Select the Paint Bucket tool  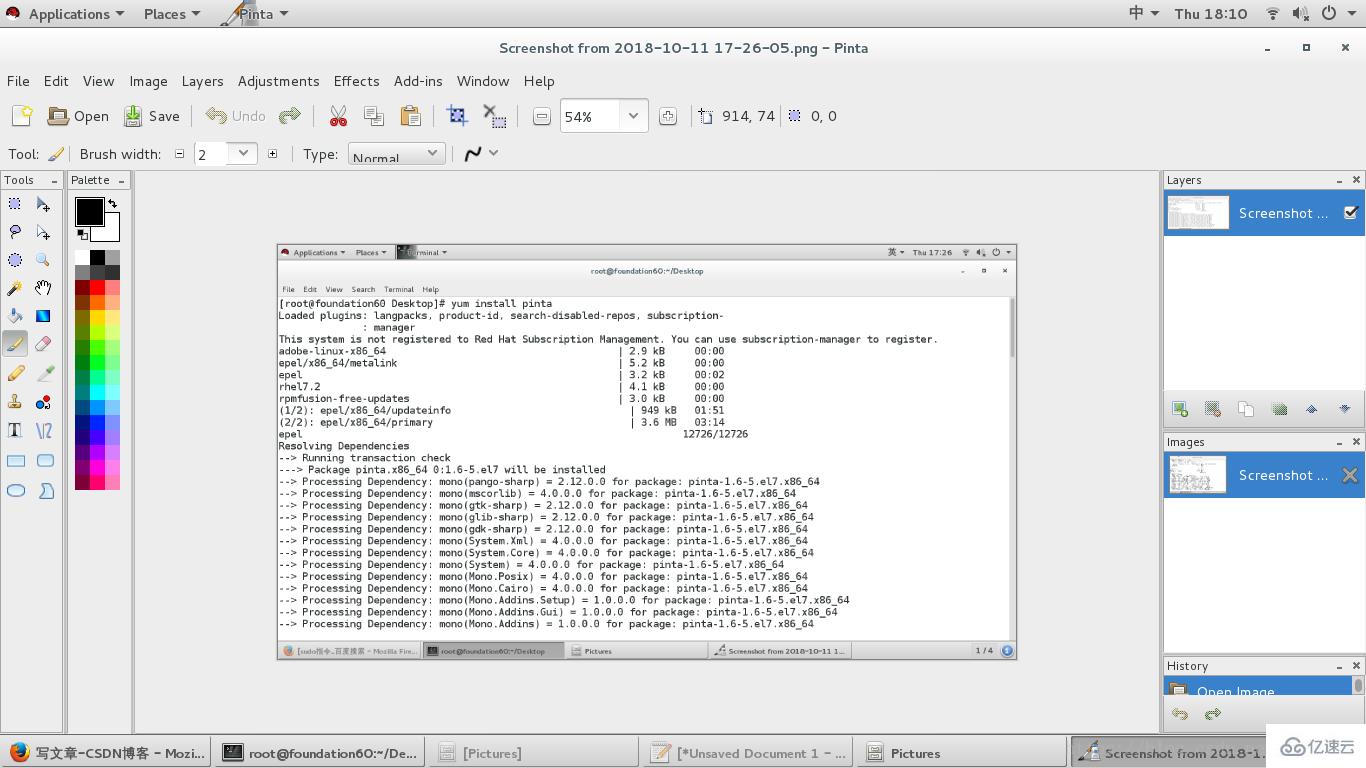pyautogui.click(x=15, y=316)
